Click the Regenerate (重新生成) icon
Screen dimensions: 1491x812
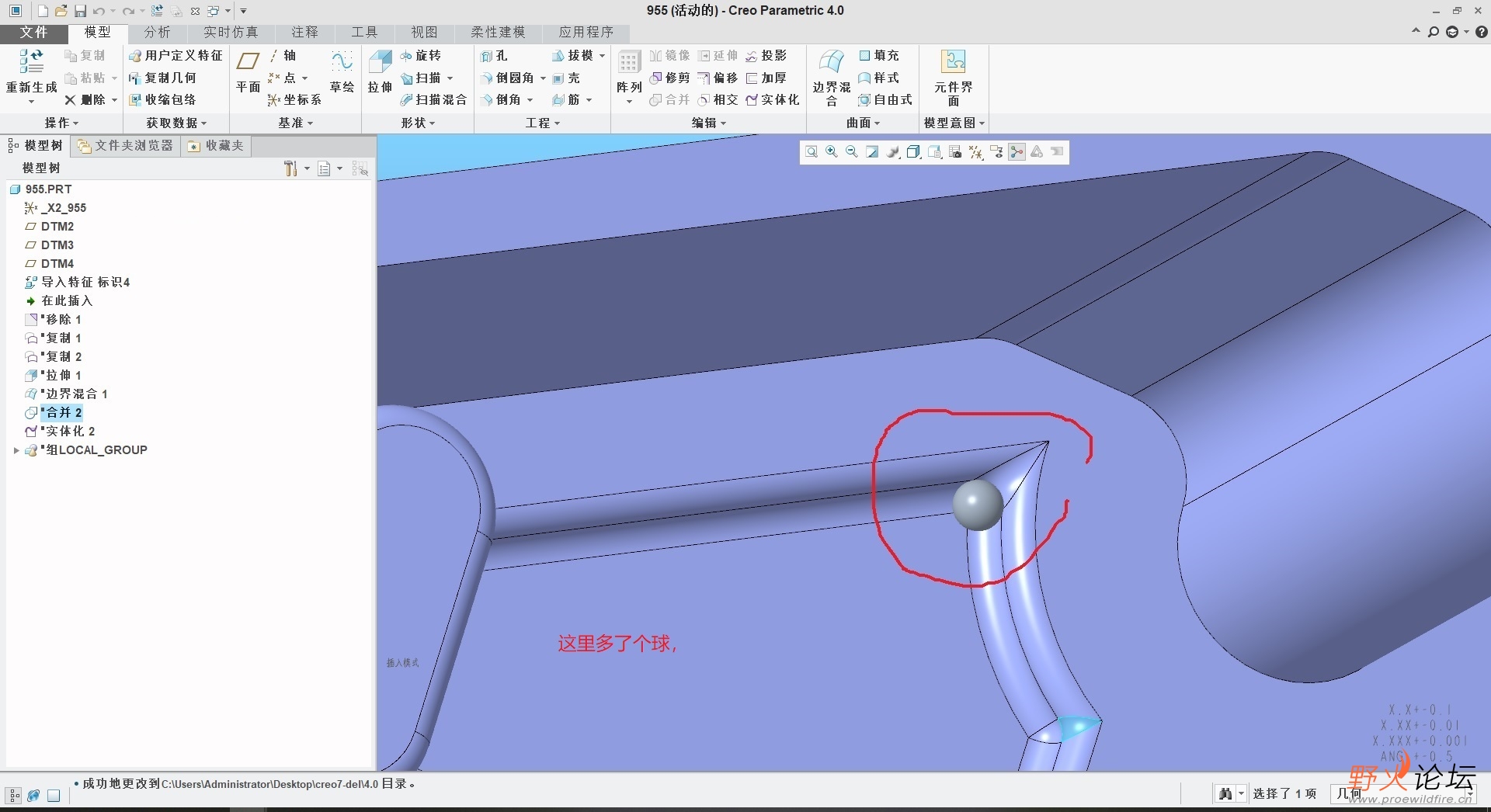coord(31,61)
